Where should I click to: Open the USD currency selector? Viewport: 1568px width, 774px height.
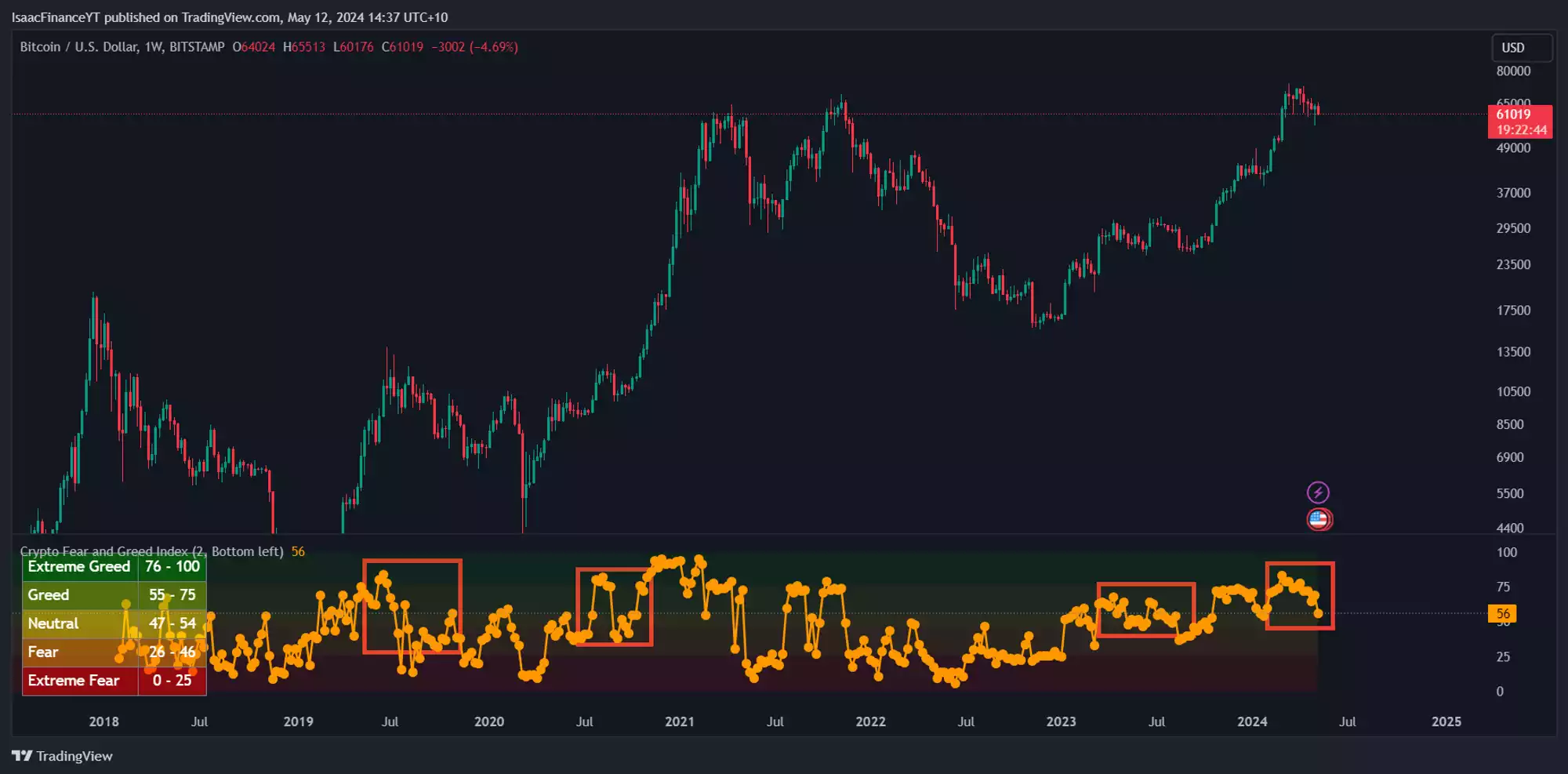1520,48
